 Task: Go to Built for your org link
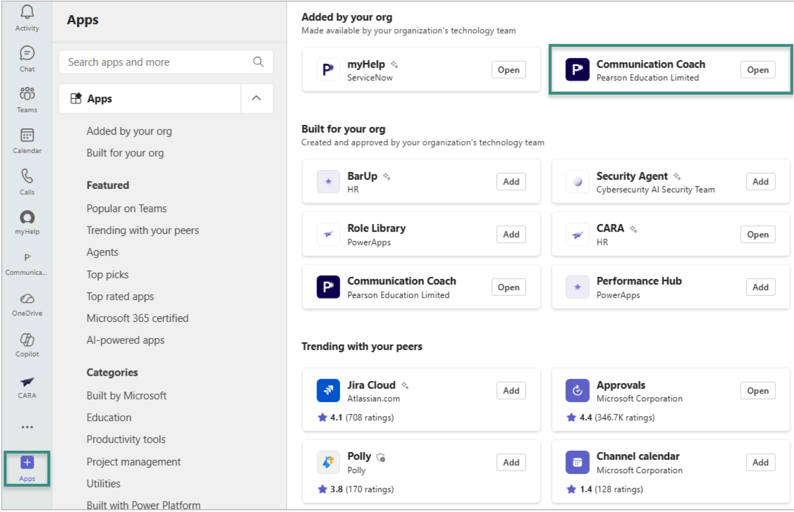click(x=125, y=153)
